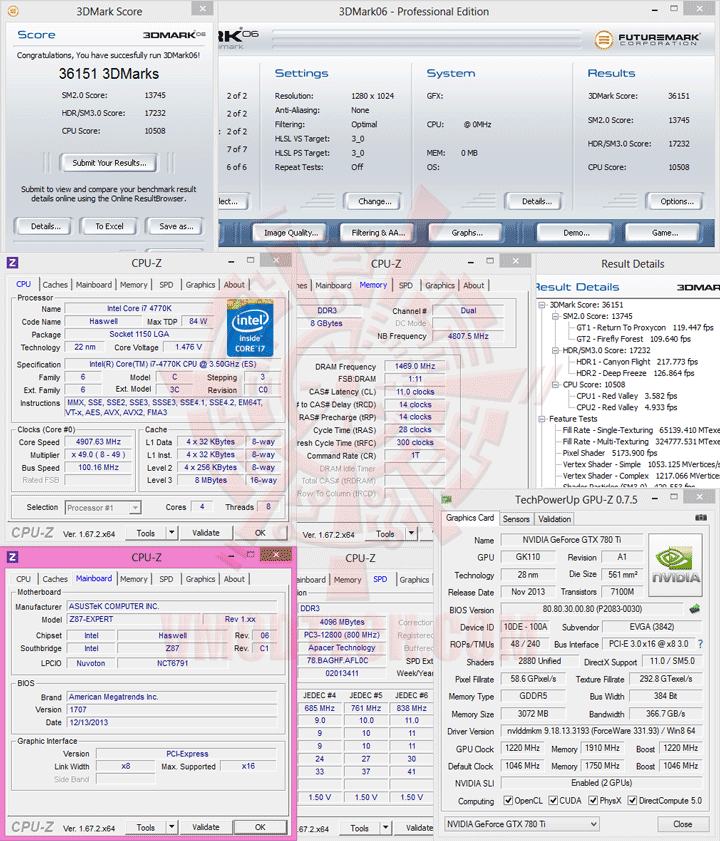Click the Mainboard model field Z87-EXPERT
Screen dimensions: 720x841
(134, 619)
